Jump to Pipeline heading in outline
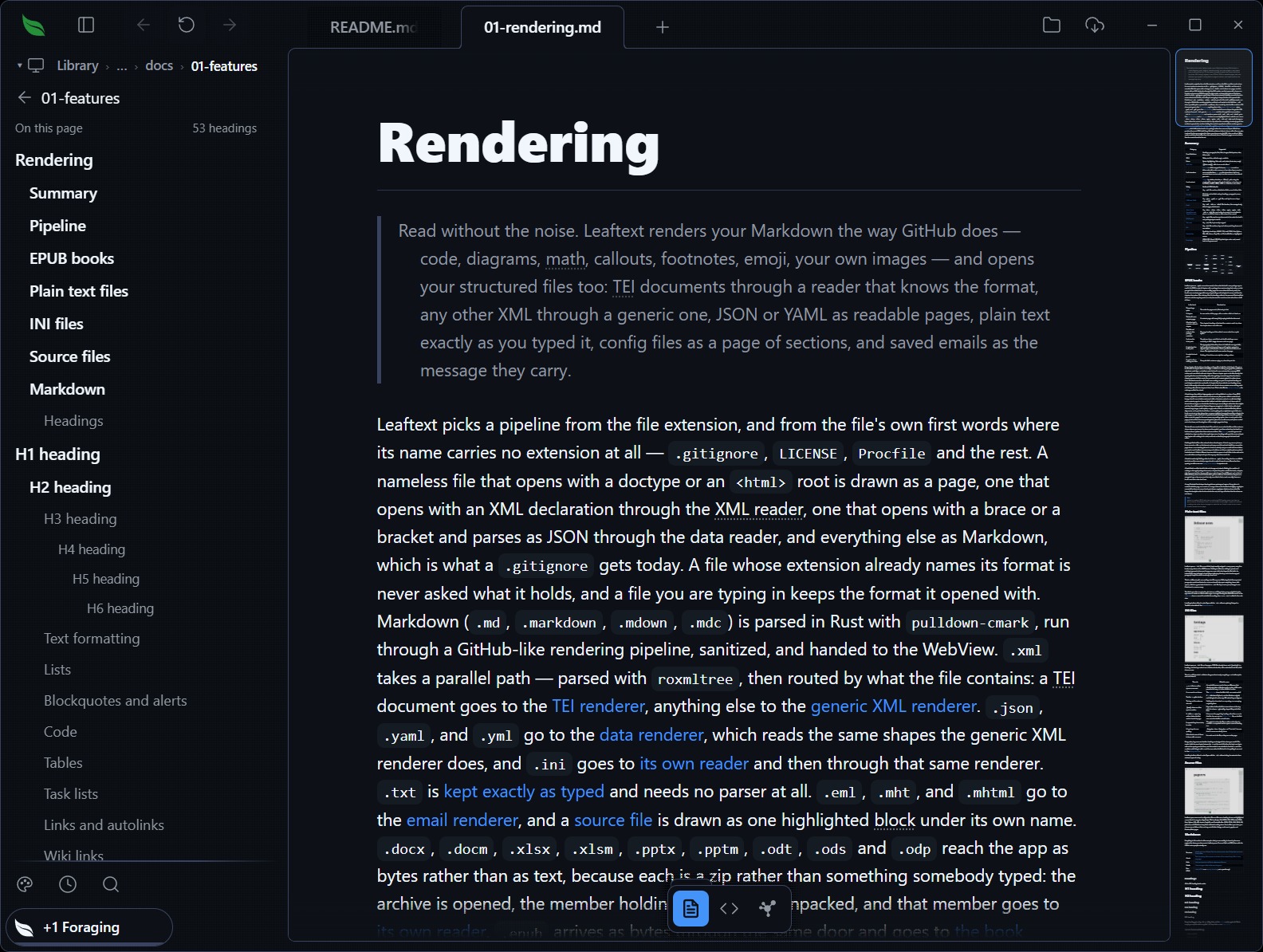Screen dimensions: 1263x952 [57, 226]
